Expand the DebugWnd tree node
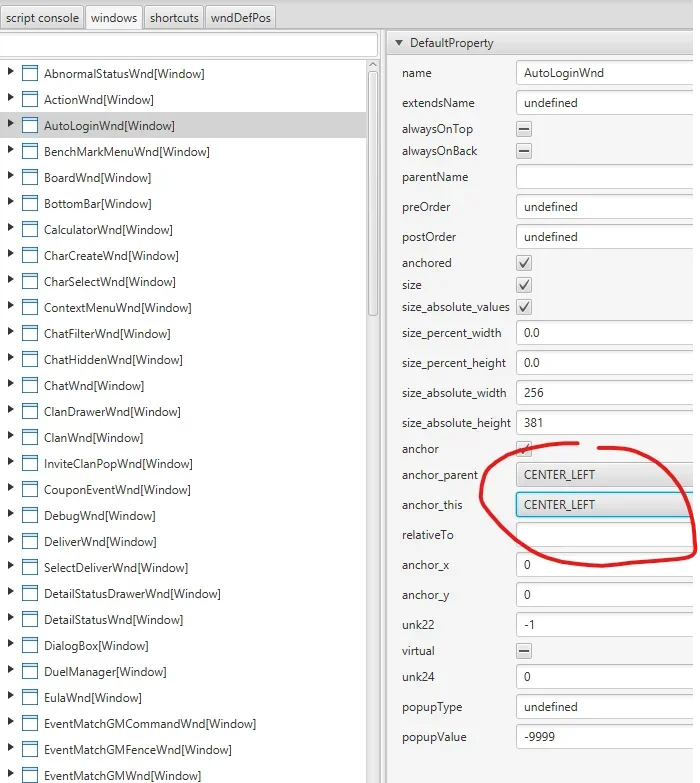700x783 pixels. tap(10, 513)
